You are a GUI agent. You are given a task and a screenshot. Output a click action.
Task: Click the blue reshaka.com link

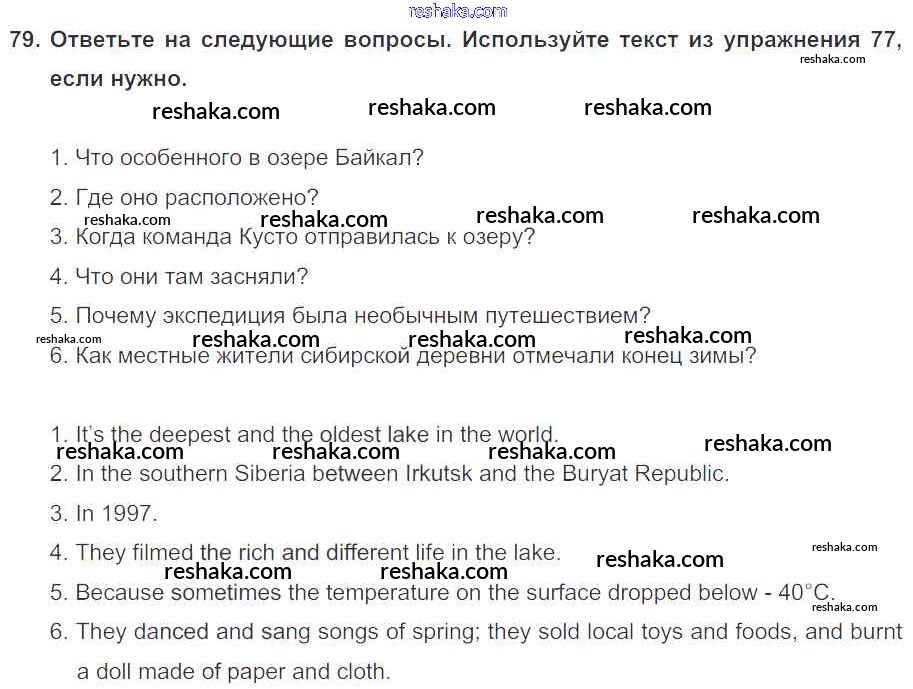(x=458, y=11)
